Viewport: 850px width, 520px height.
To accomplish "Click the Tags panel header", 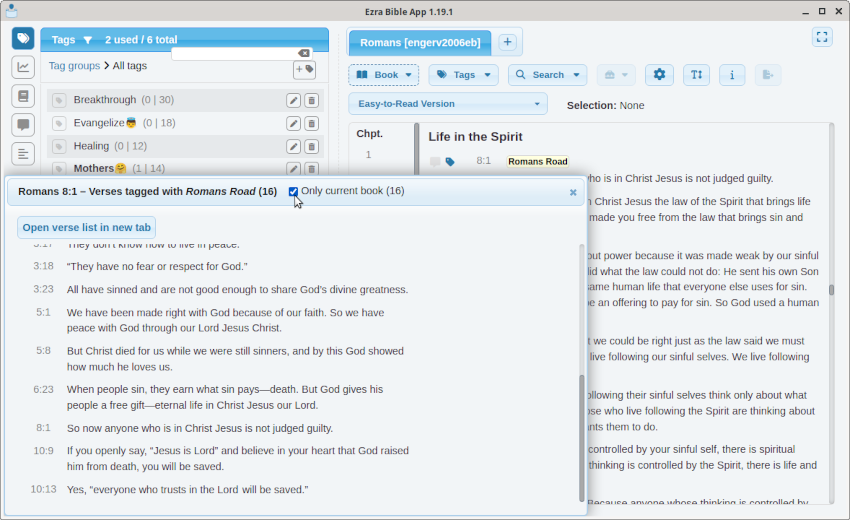I will point(184,40).
